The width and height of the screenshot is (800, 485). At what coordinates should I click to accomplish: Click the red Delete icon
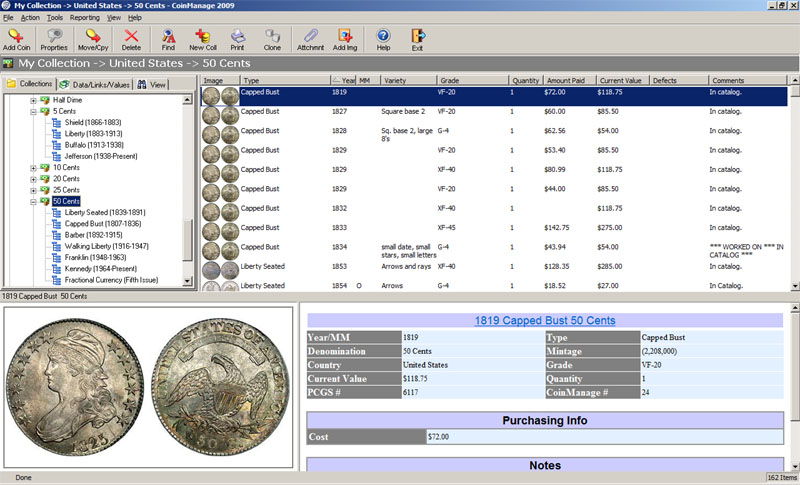point(131,39)
